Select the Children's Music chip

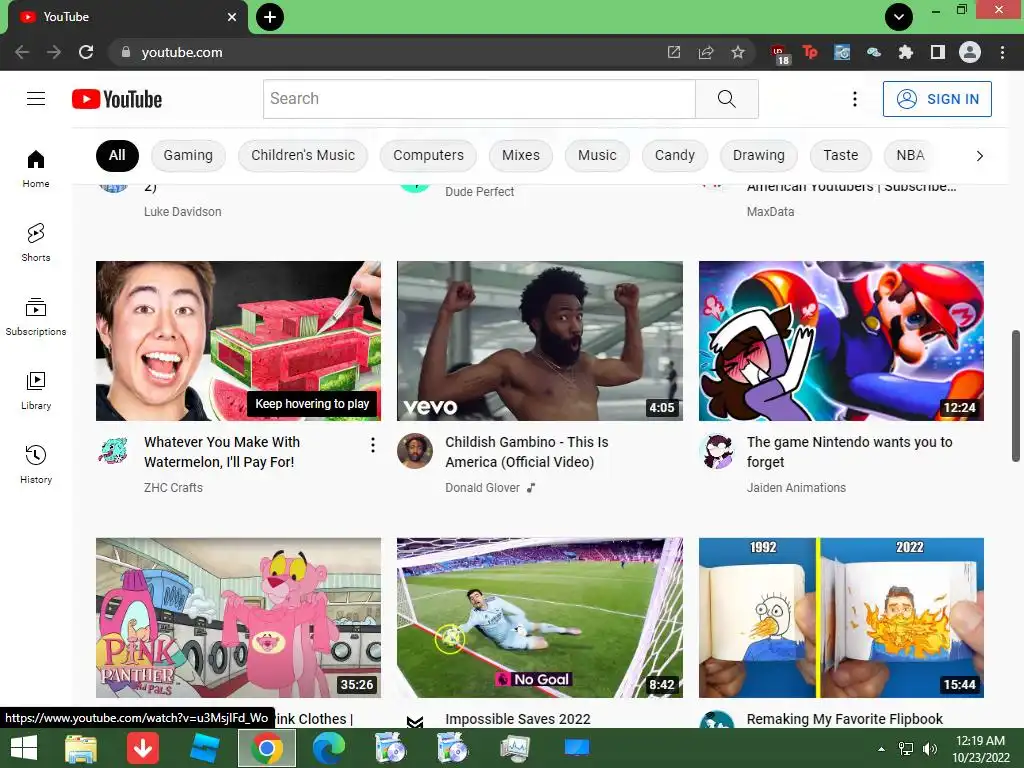point(303,155)
